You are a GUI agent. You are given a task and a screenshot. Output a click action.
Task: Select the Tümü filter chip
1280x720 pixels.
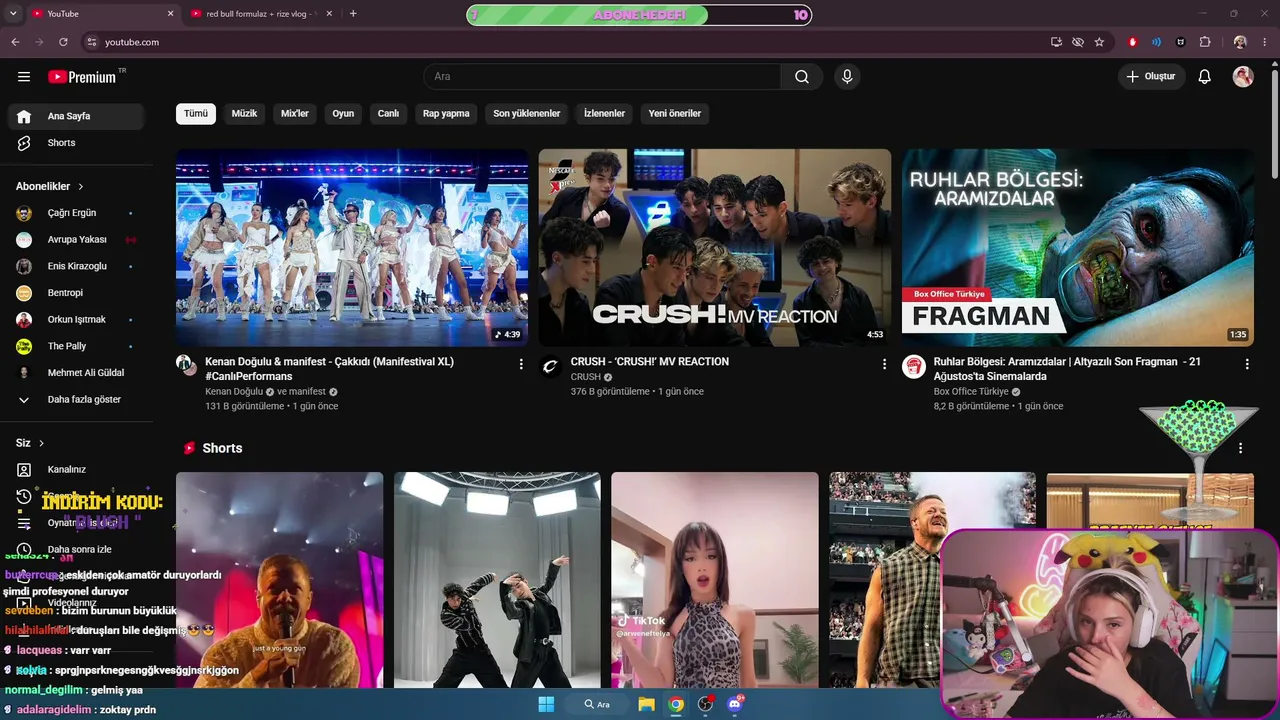[196, 114]
